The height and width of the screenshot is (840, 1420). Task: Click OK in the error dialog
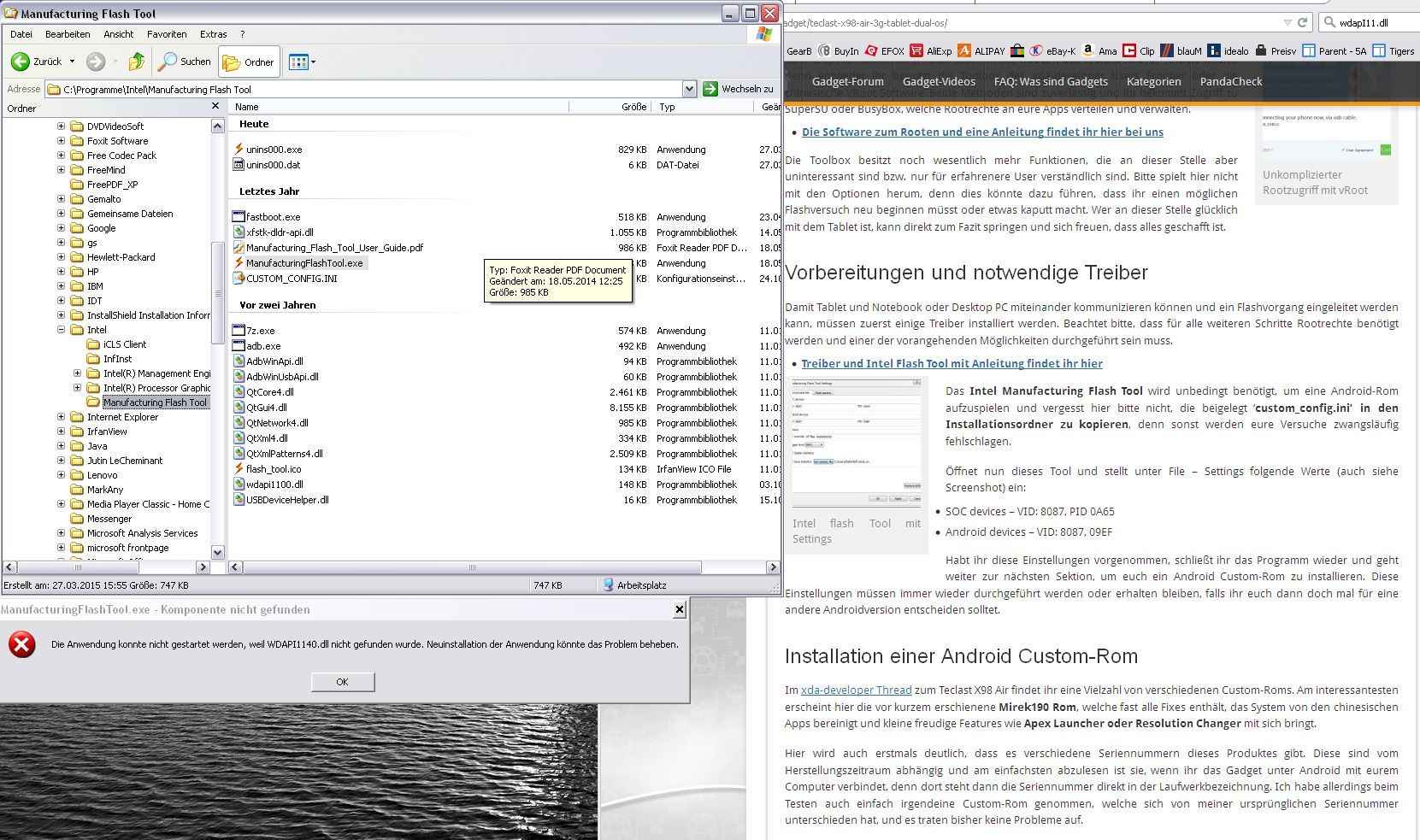pos(343,682)
